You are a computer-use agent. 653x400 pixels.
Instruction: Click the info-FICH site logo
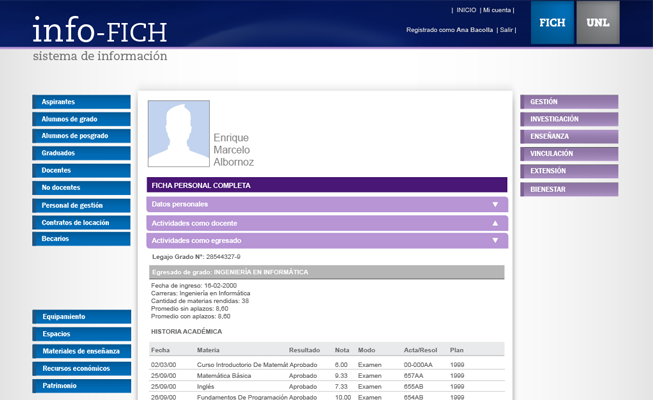point(99,31)
